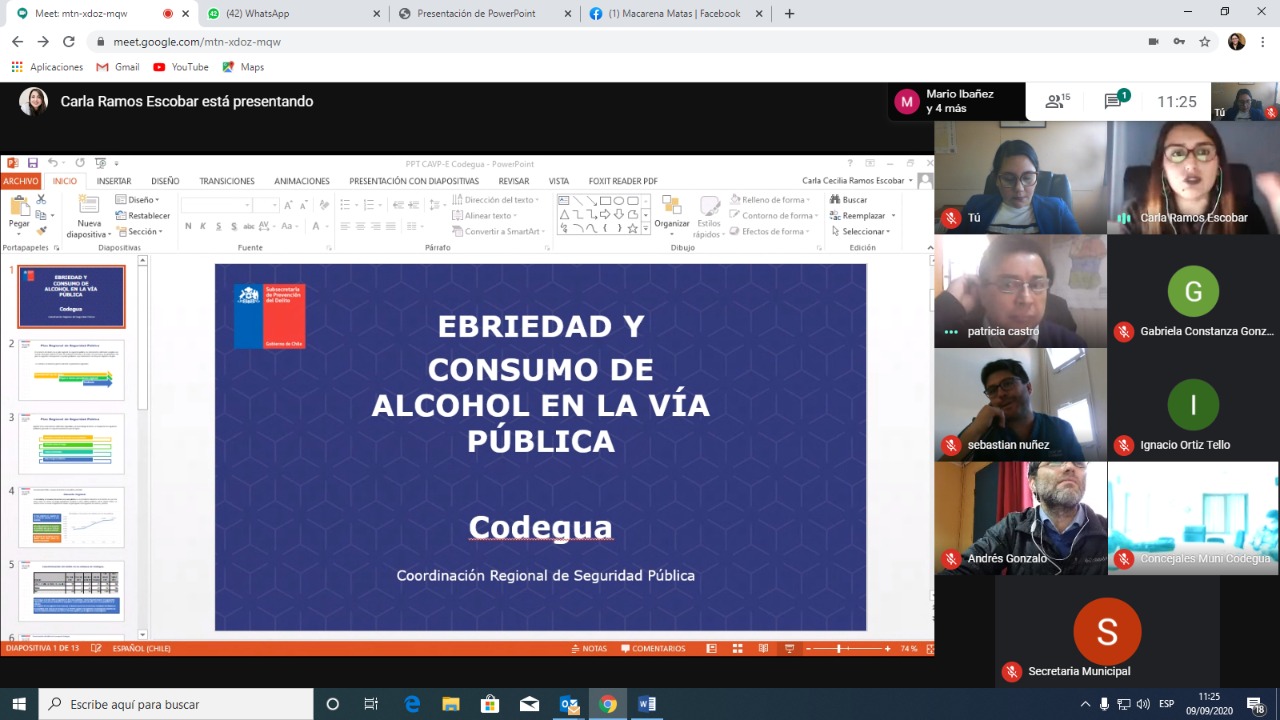Screen dimensions: 1280x720
Task: Open the Maps bookmark
Action: point(243,67)
